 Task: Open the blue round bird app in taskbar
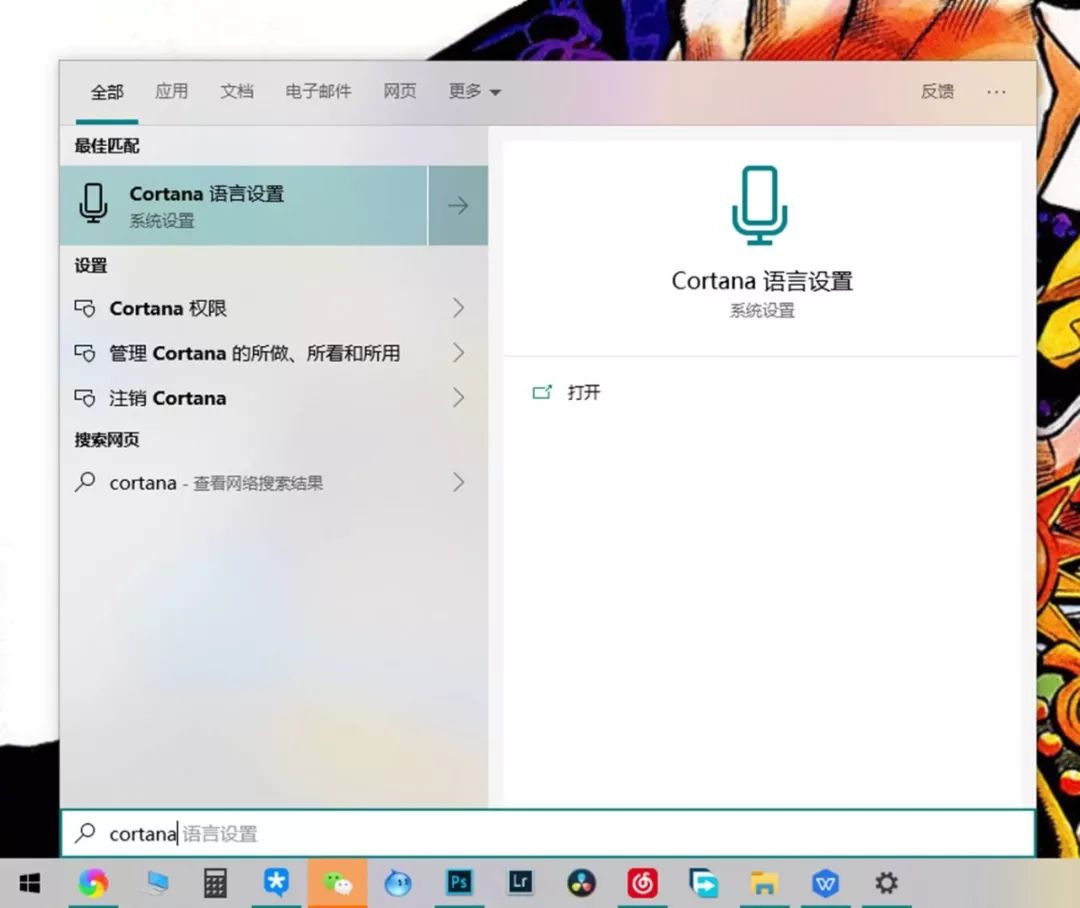pos(398,883)
